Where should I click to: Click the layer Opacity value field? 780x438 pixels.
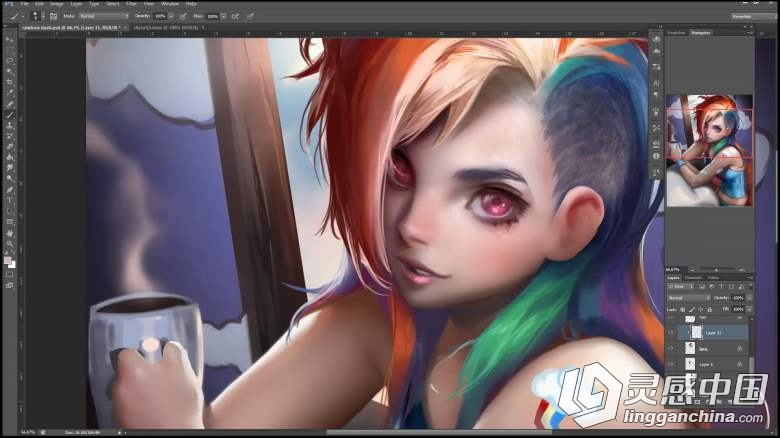point(738,298)
